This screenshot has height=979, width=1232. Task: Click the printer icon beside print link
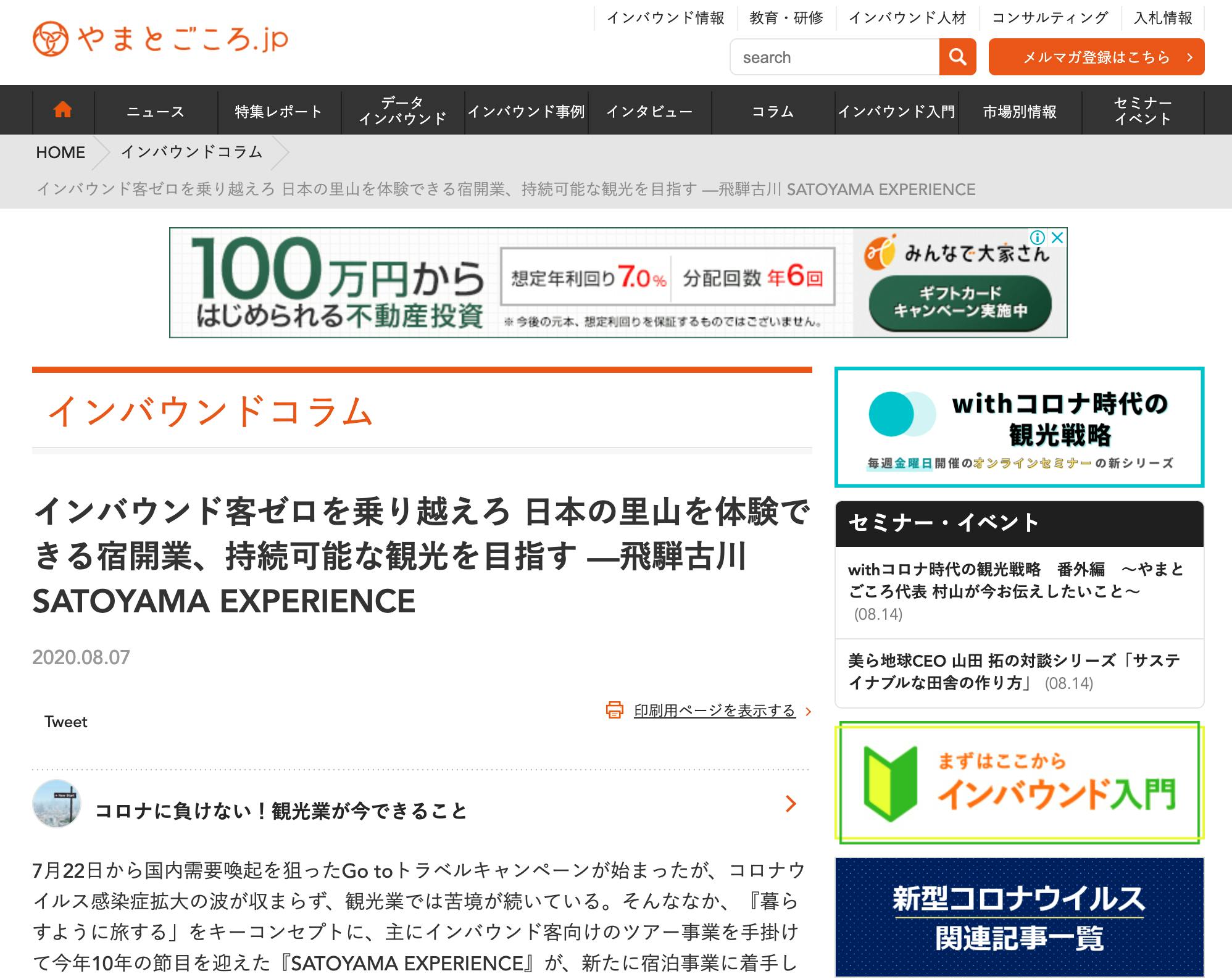point(614,710)
